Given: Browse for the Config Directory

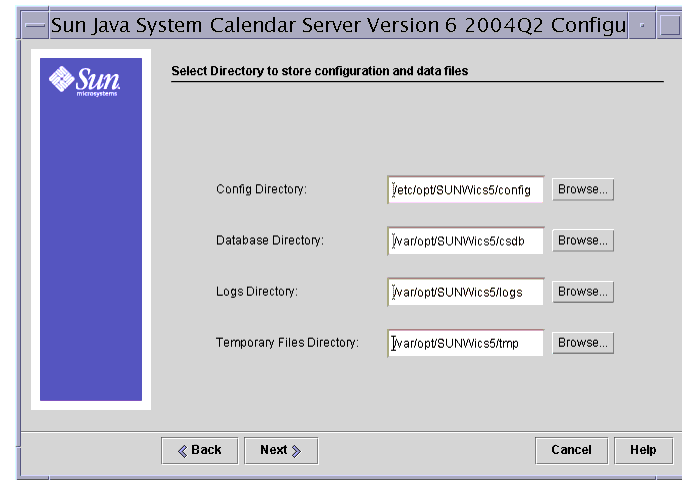Looking at the screenshot, I should [583, 190].
